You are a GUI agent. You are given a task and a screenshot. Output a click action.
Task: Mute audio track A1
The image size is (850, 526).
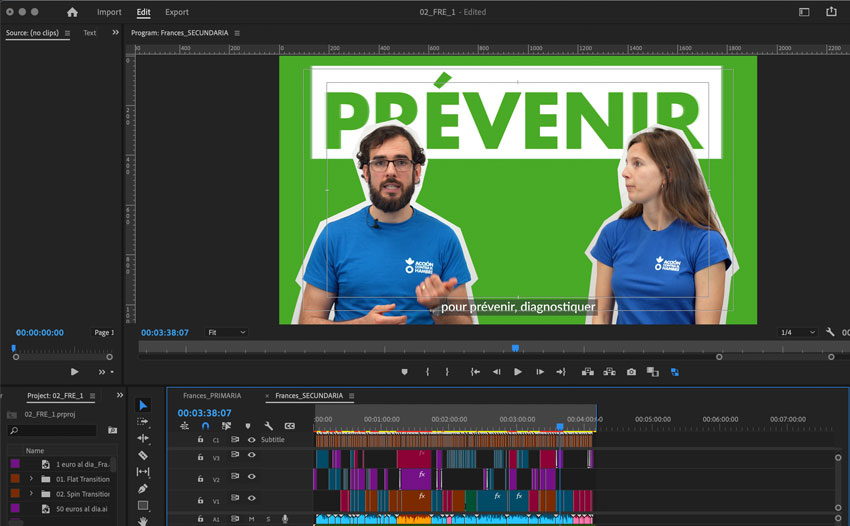click(251, 519)
